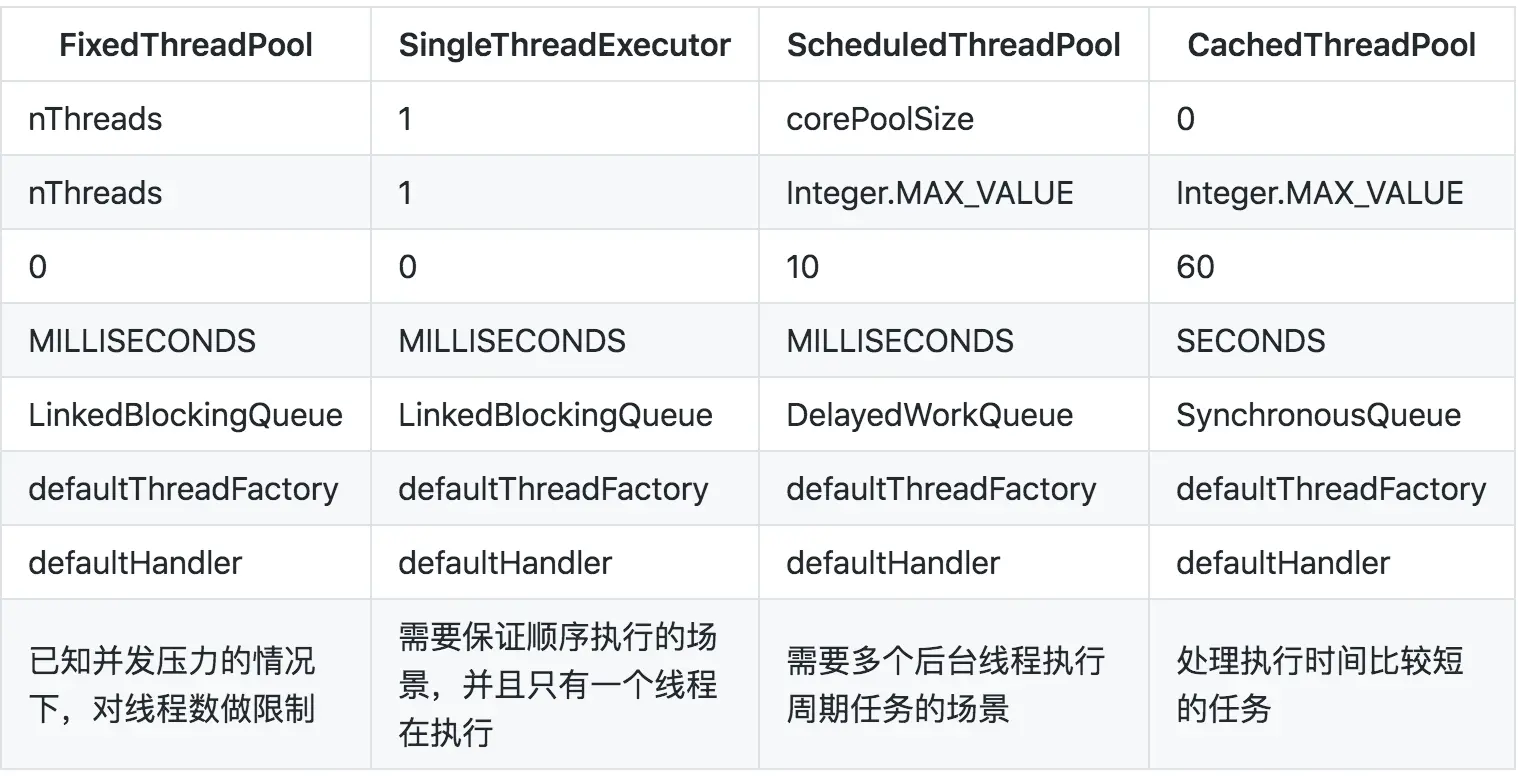Click defaultThreadFactory in FixedThreadPool column
Screen dimensions: 1518x776
[183, 489]
